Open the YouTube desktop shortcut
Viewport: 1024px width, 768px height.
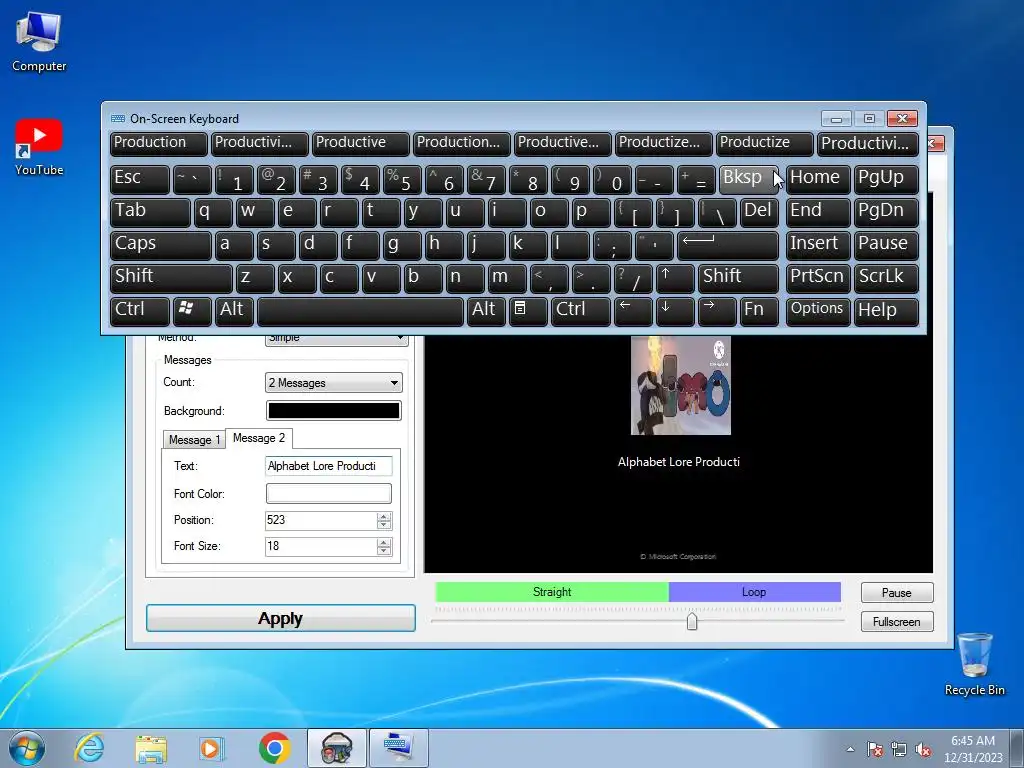tap(39, 147)
